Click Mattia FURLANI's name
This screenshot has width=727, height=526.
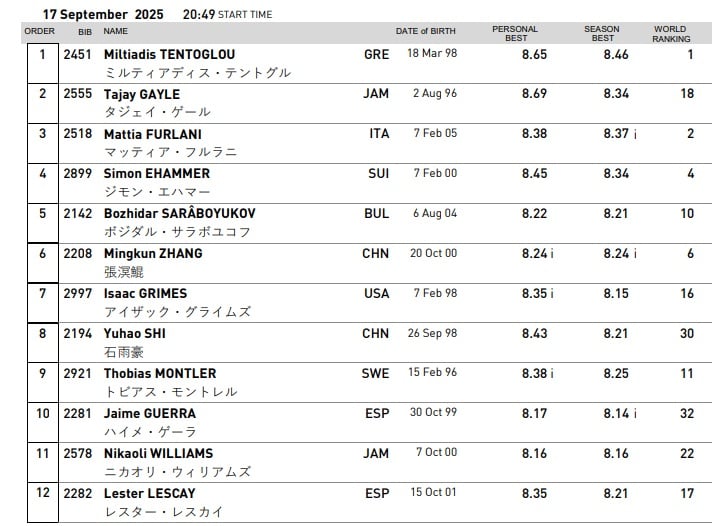[x=153, y=134]
